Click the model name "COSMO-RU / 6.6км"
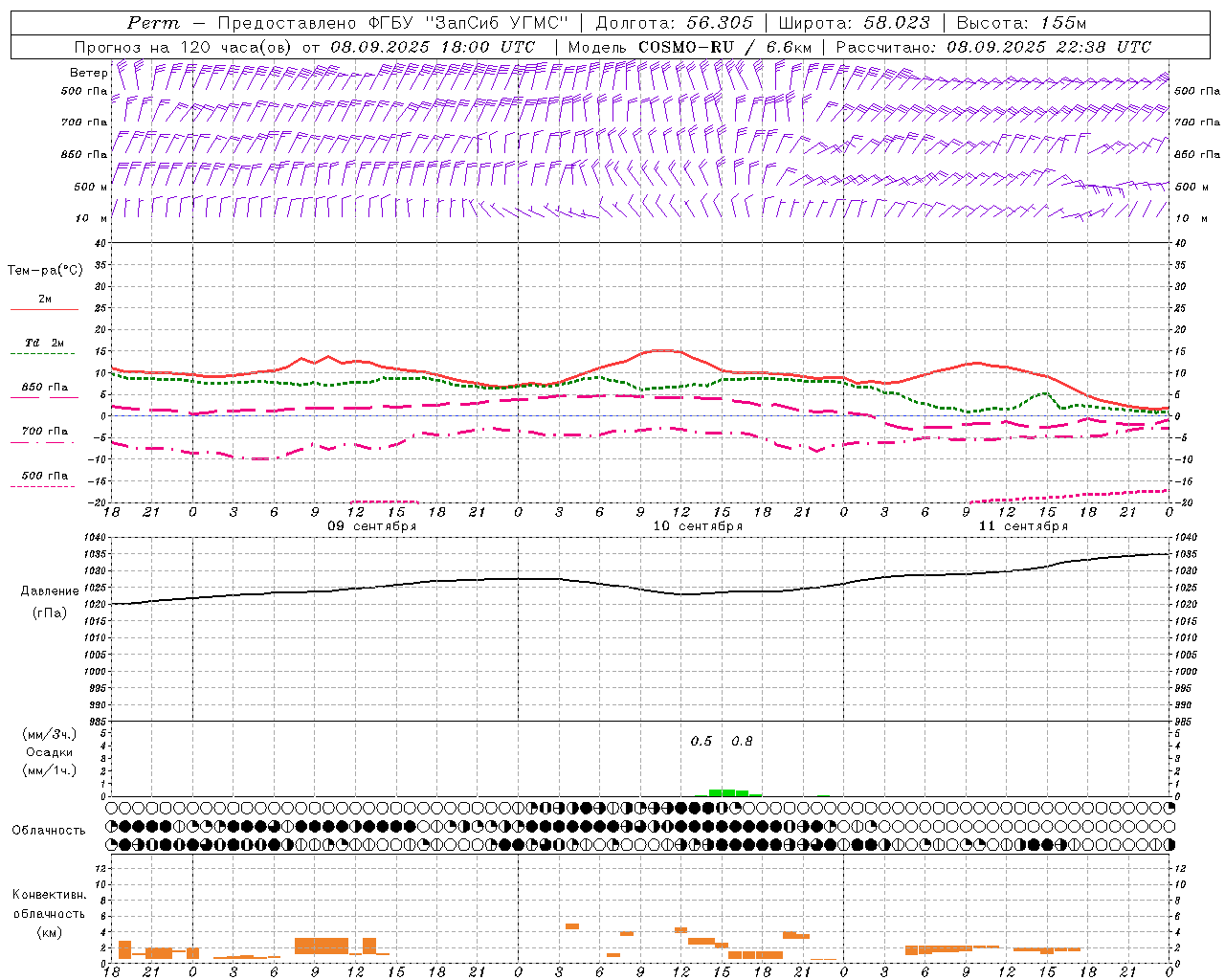 pyautogui.click(x=724, y=47)
